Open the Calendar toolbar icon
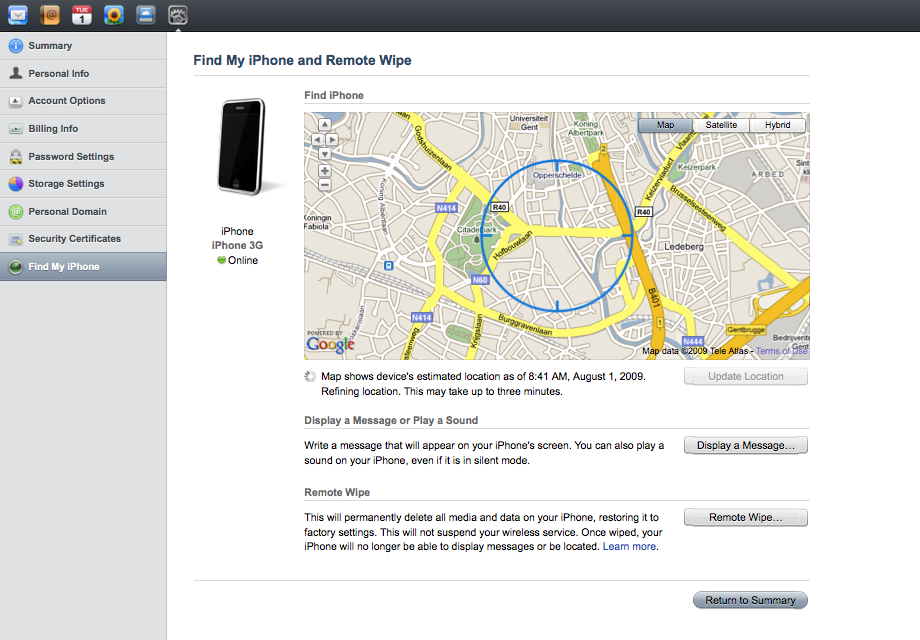 click(x=81, y=15)
